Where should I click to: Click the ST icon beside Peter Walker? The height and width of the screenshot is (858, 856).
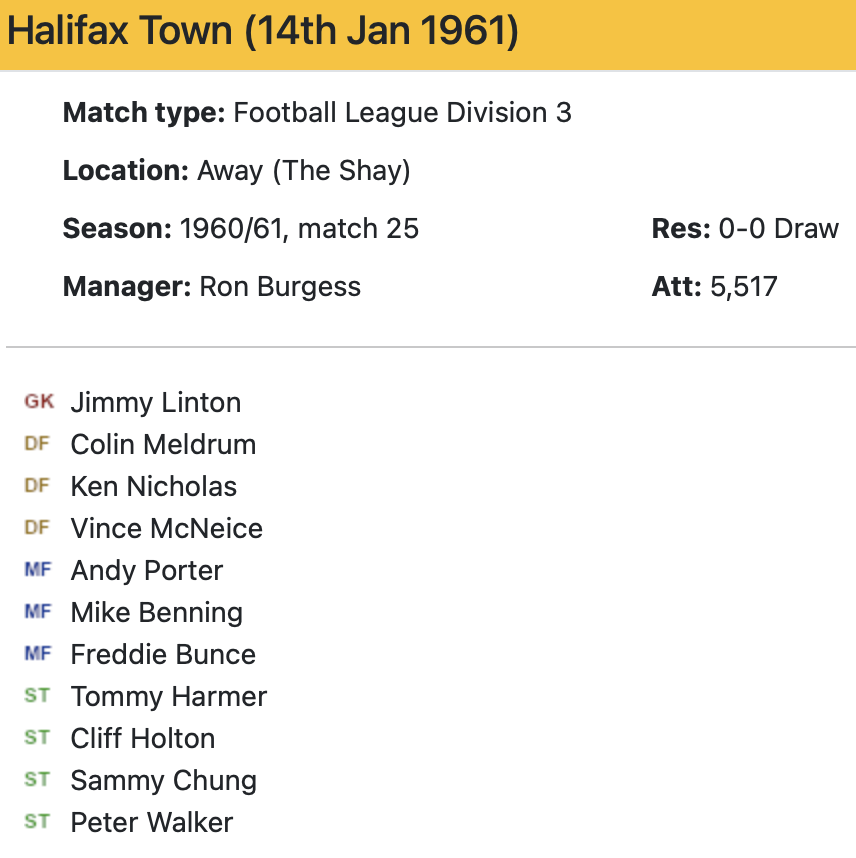(37, 822)
